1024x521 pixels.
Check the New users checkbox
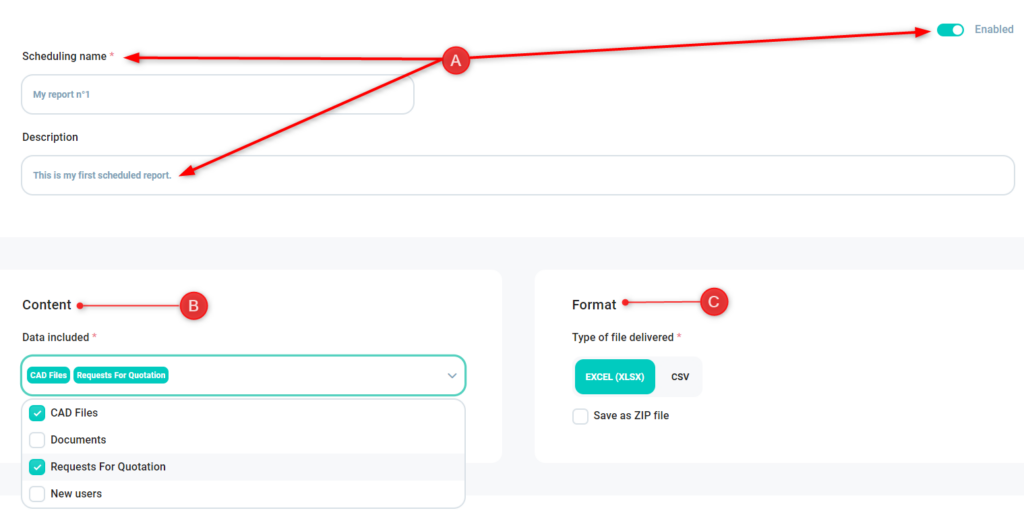click(x=38, y=494)
